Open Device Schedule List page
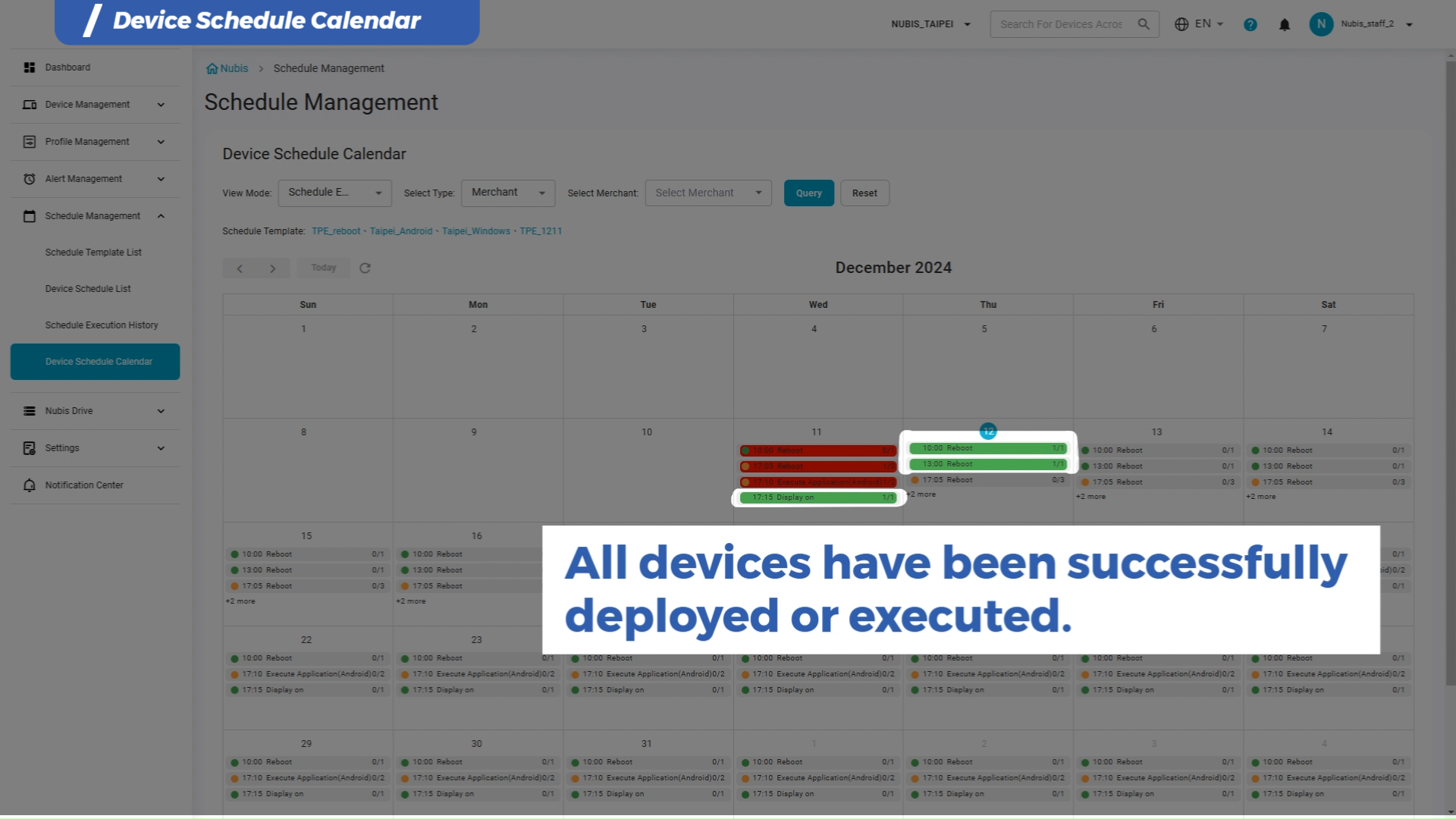This screenshot has height=819, width=1456. point(88,289)
